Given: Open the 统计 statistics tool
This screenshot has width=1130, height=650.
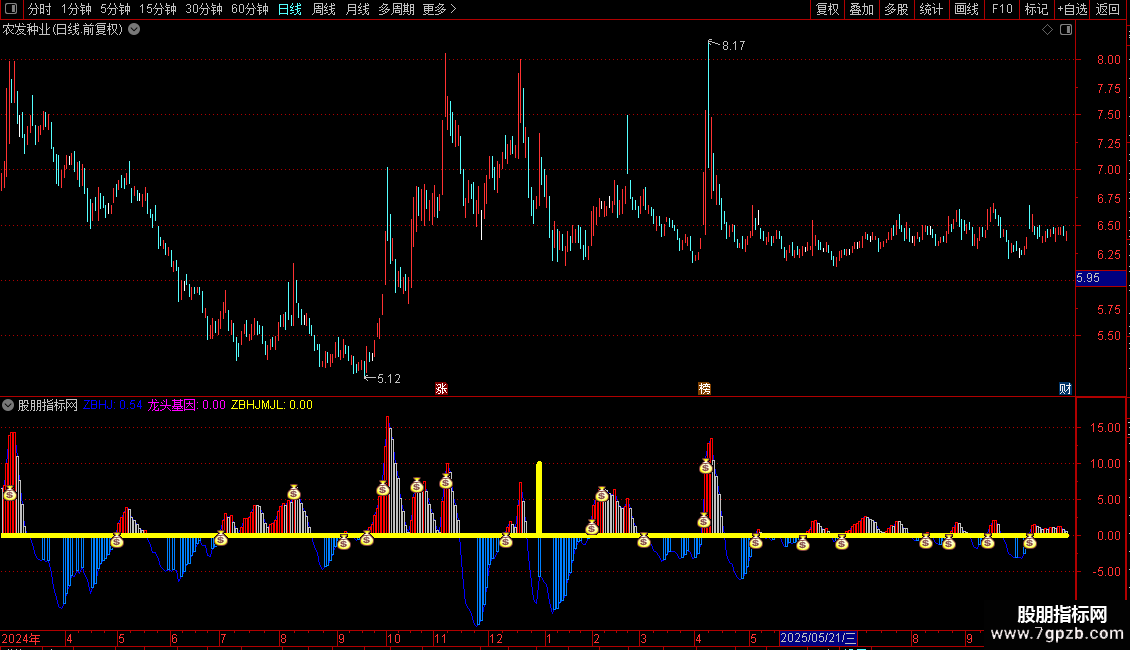Looking at the screenshot, I should 931,9.
